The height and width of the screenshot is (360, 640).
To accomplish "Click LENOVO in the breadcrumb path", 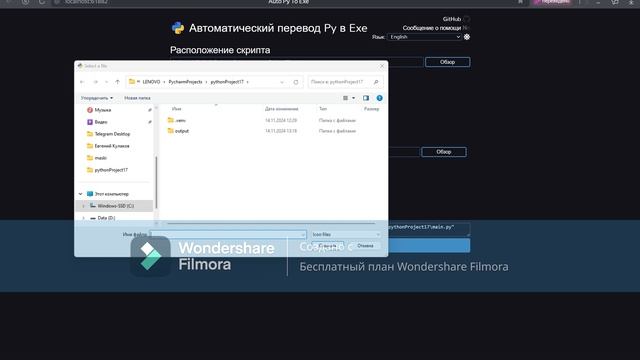I will [151, 82].
